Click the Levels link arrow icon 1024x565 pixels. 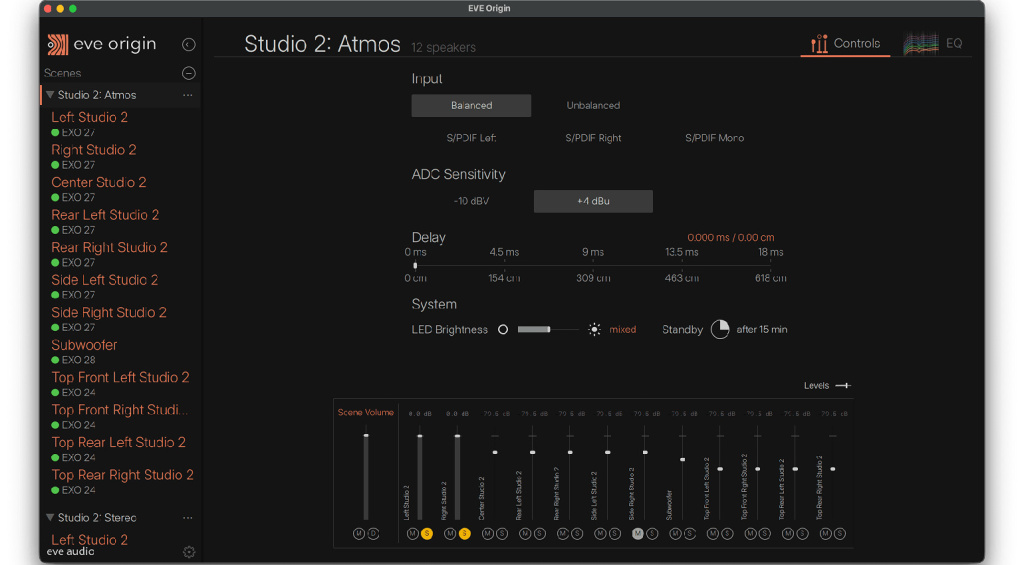click(x=843, y=385)
